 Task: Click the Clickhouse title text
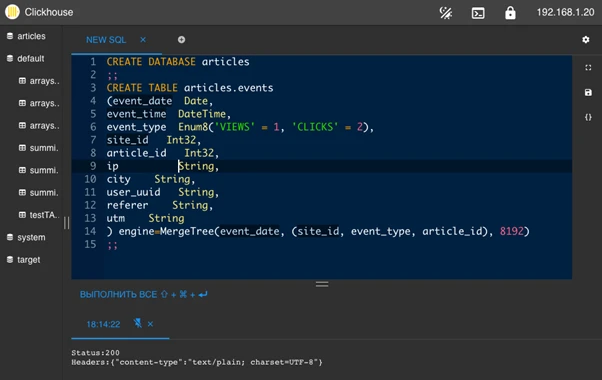[x=49, y=12]
